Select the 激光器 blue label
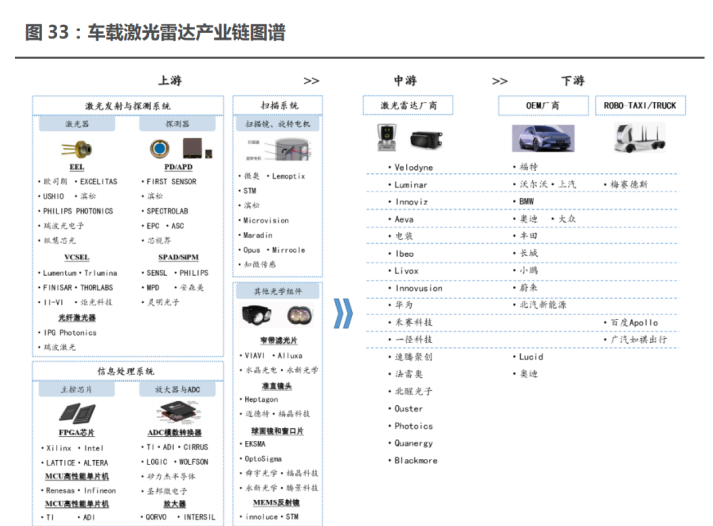The image size is (713, 526). click(77, 124)
